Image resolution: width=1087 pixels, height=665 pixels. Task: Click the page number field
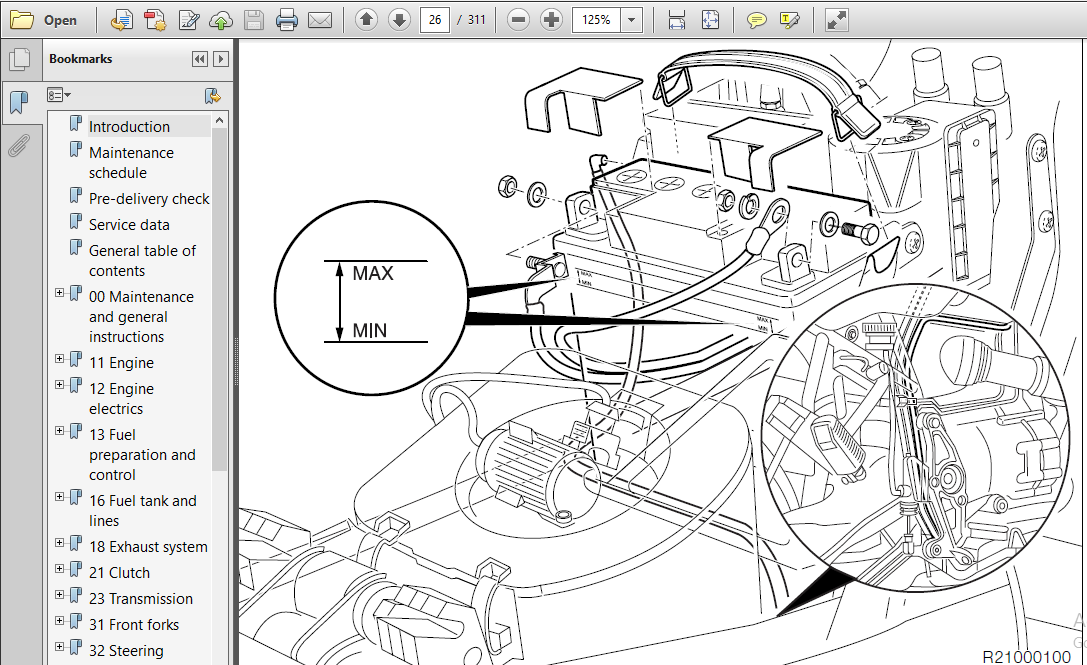click(435, 20)
